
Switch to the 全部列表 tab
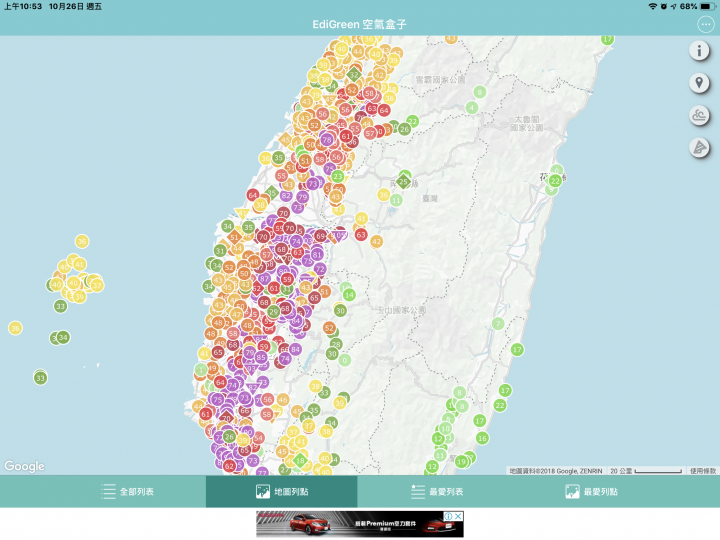point(128,491)
